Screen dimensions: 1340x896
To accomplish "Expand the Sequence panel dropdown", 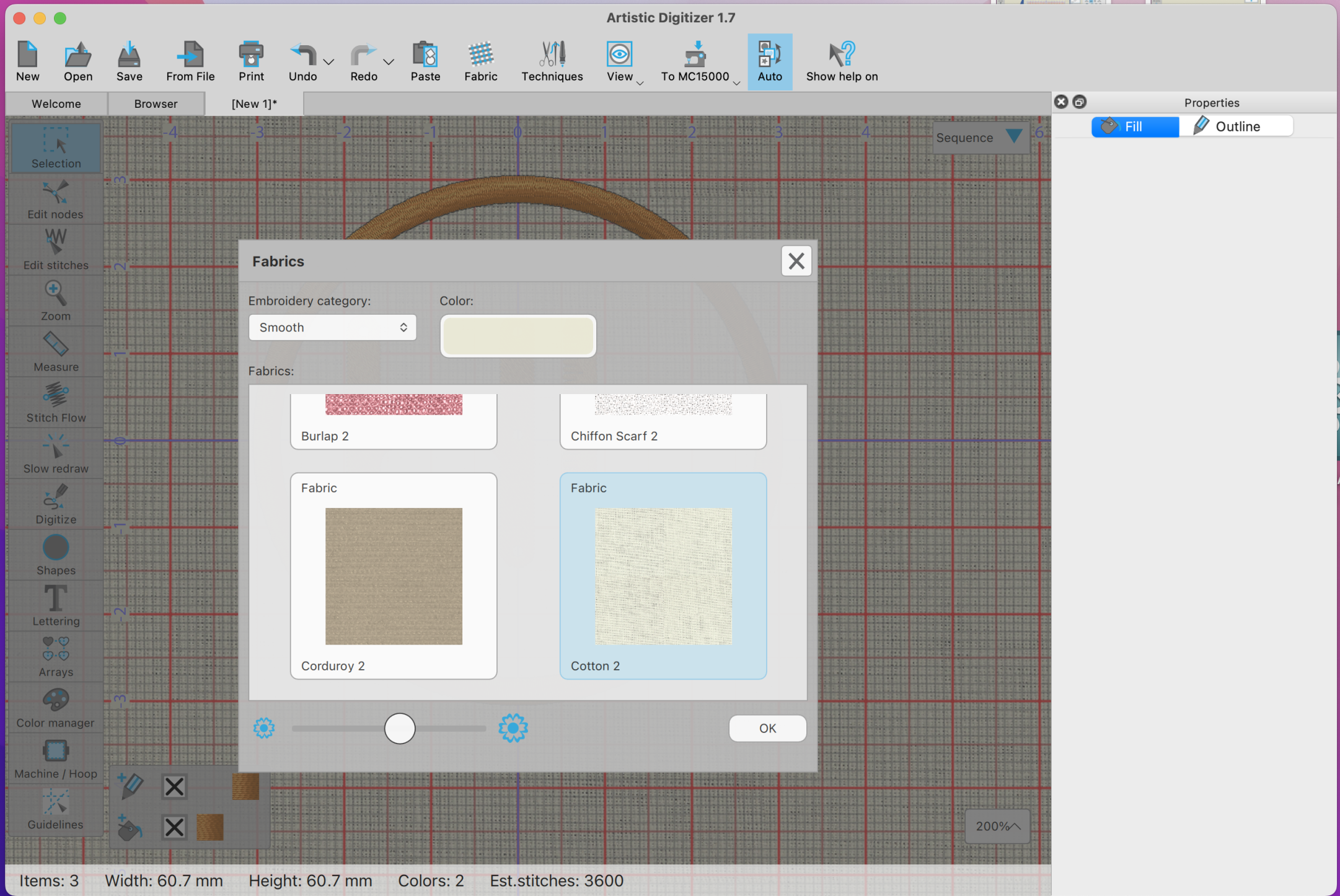I will point(1014,136).
